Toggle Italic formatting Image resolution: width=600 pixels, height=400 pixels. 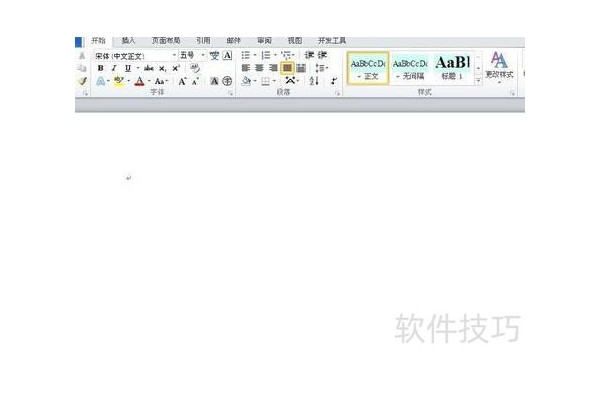pos(114,68)
